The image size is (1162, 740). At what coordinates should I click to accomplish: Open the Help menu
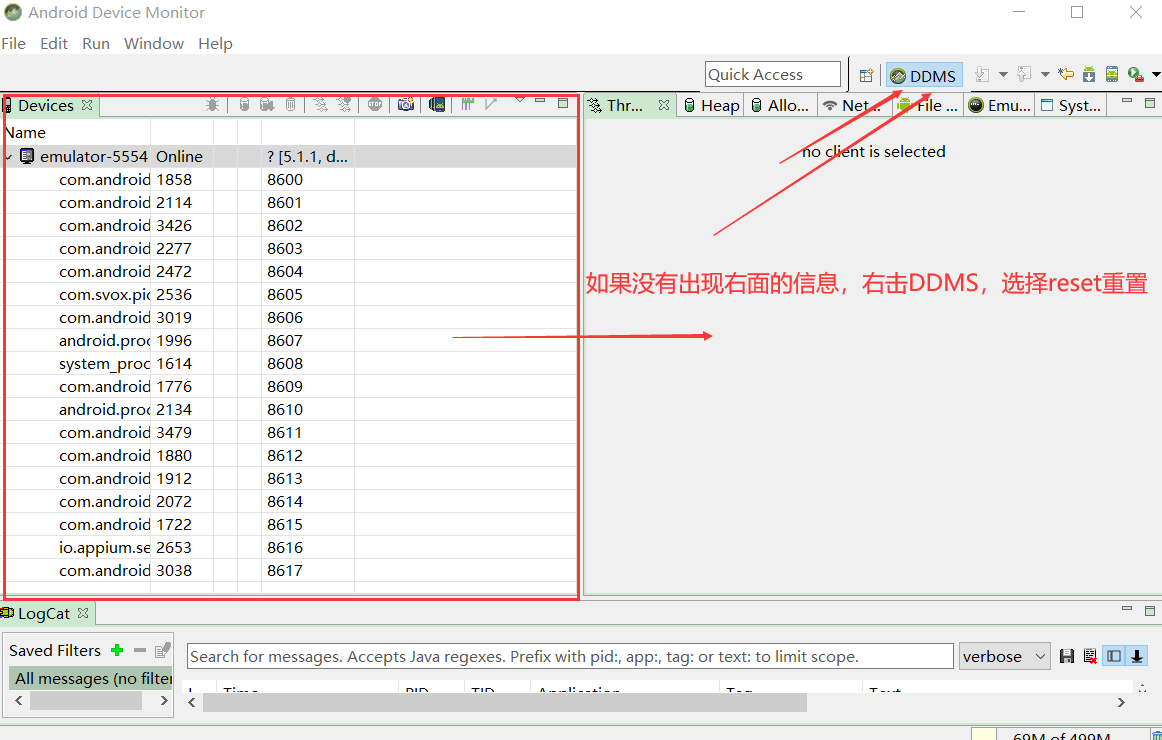pos(216,44)
